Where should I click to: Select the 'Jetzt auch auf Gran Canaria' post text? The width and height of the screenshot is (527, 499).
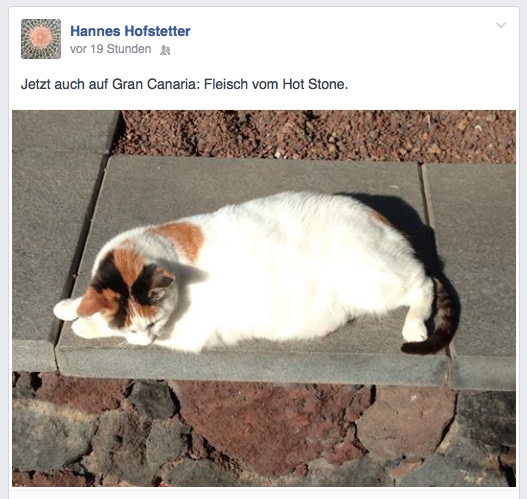click(185, 84)
